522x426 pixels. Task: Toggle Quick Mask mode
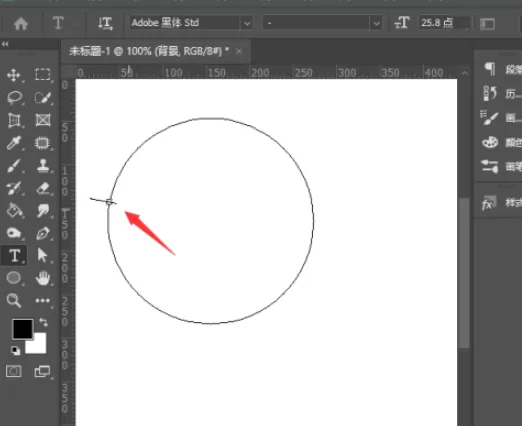click(14, 371)
